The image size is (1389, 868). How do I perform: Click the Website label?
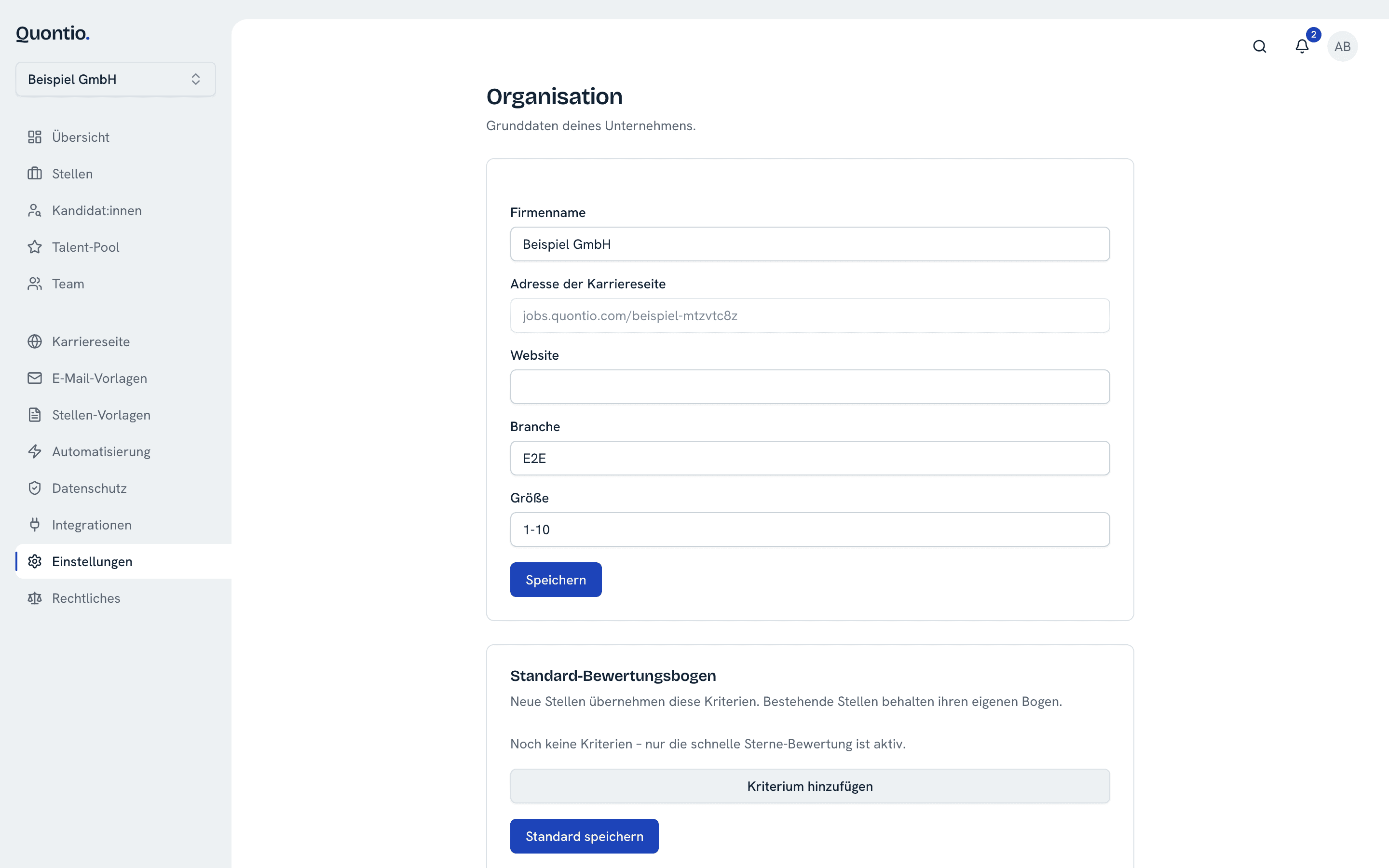pyautogui.click(x=534, y=355)
